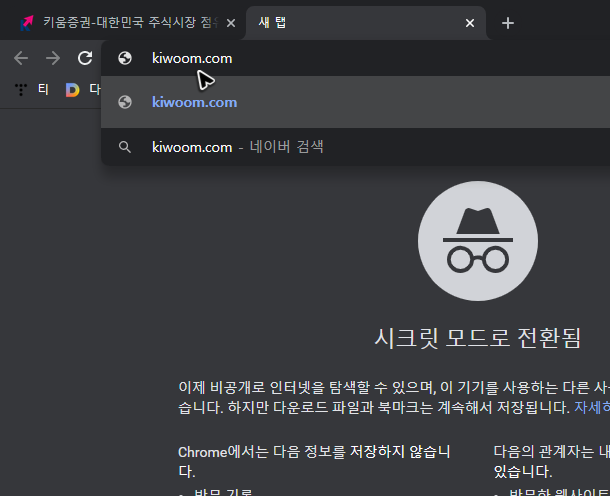Click the globe icon of highlighted suggestion
The height and width of the screenshot is (496, 610).
[125, 102]
